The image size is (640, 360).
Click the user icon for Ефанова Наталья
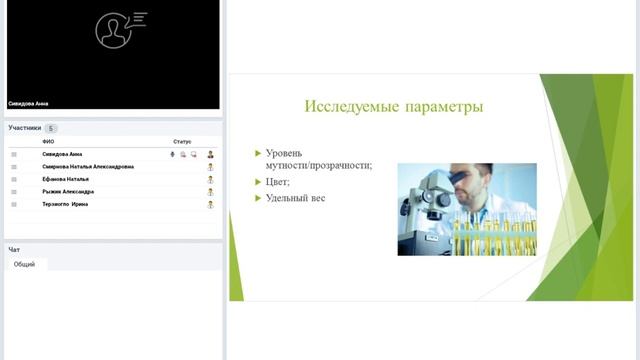(210, 180)
